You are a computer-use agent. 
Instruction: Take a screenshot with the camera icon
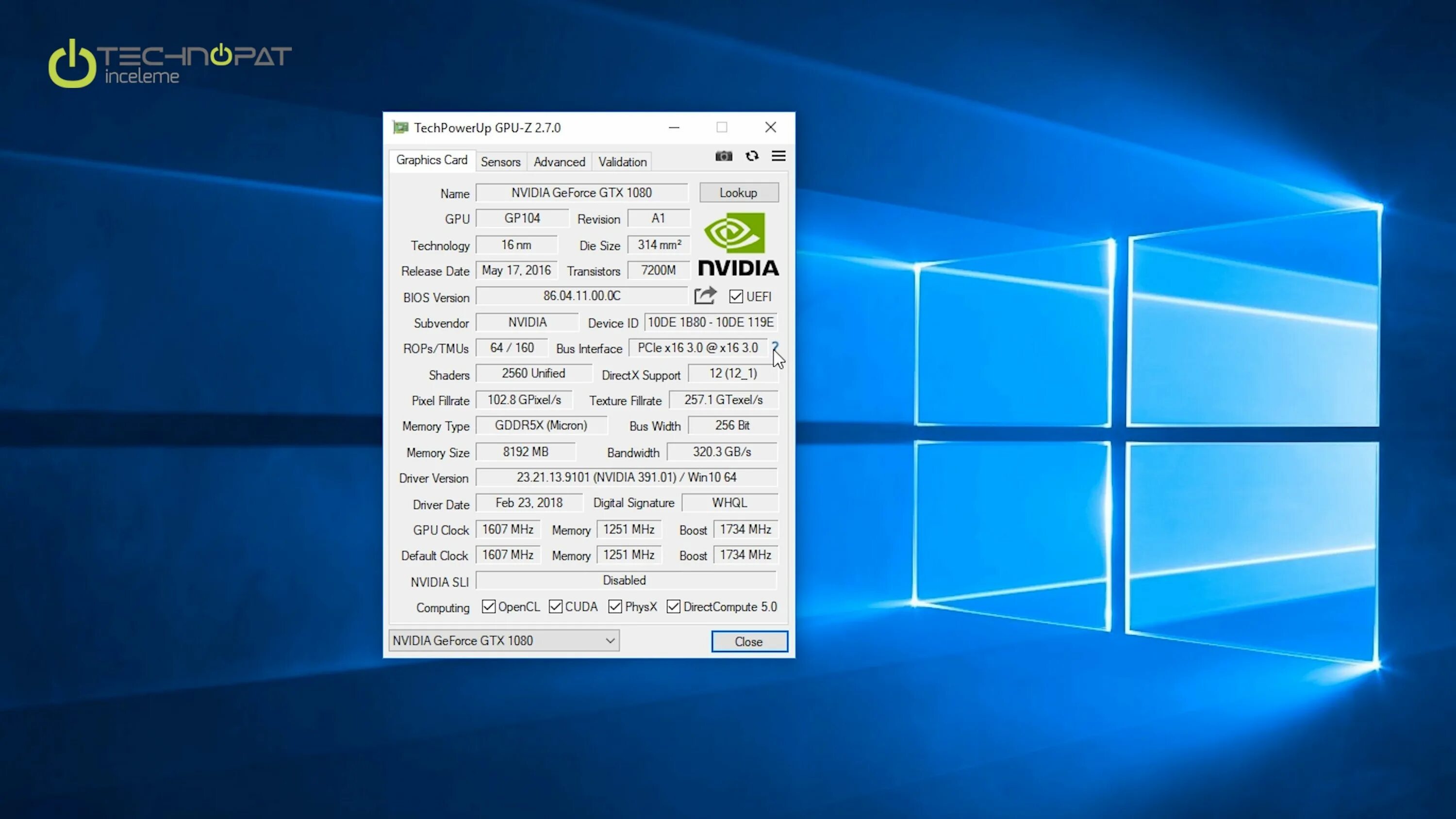(724, 156)
